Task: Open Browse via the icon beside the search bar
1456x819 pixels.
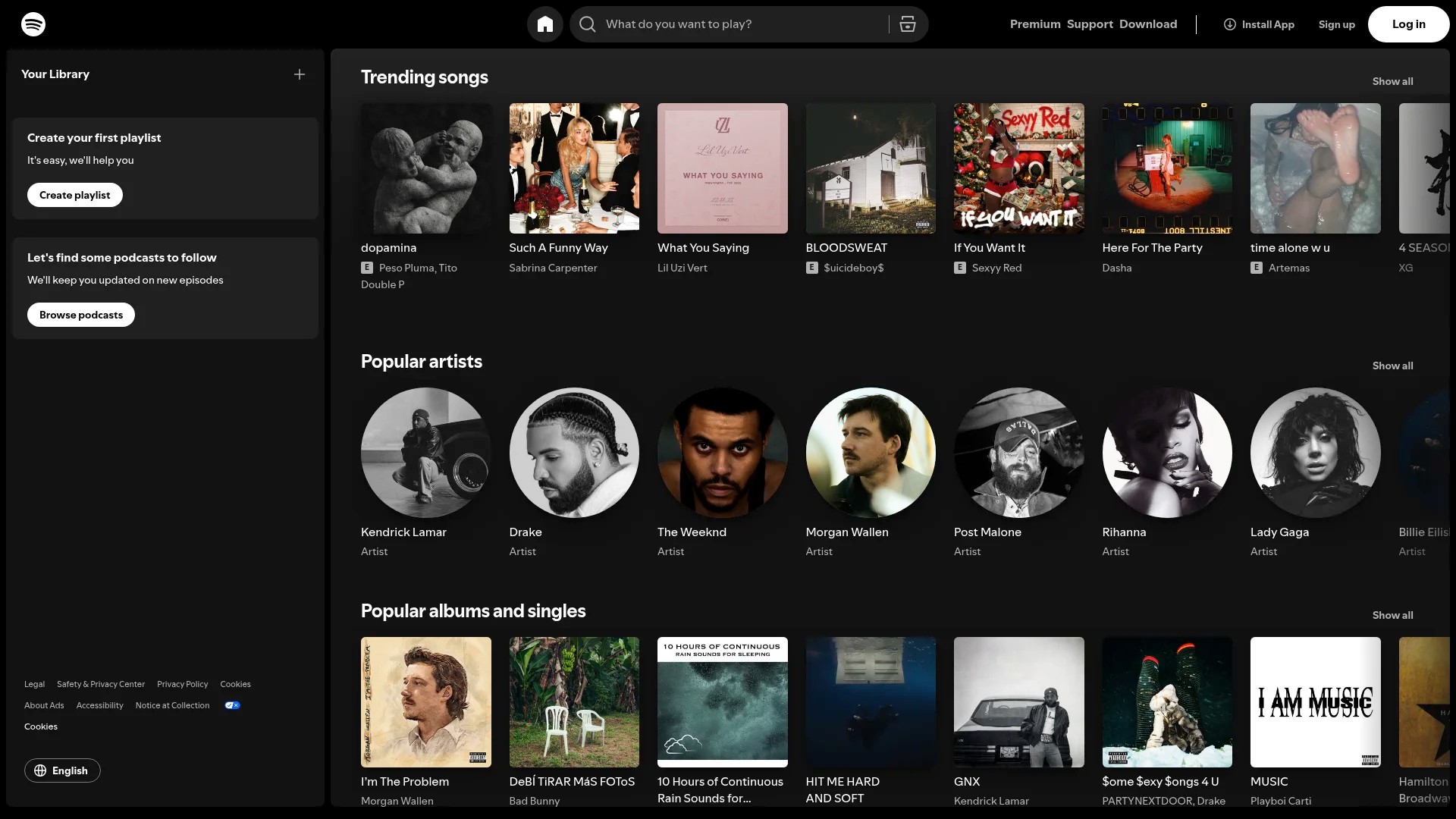Action: pos(907,24)
